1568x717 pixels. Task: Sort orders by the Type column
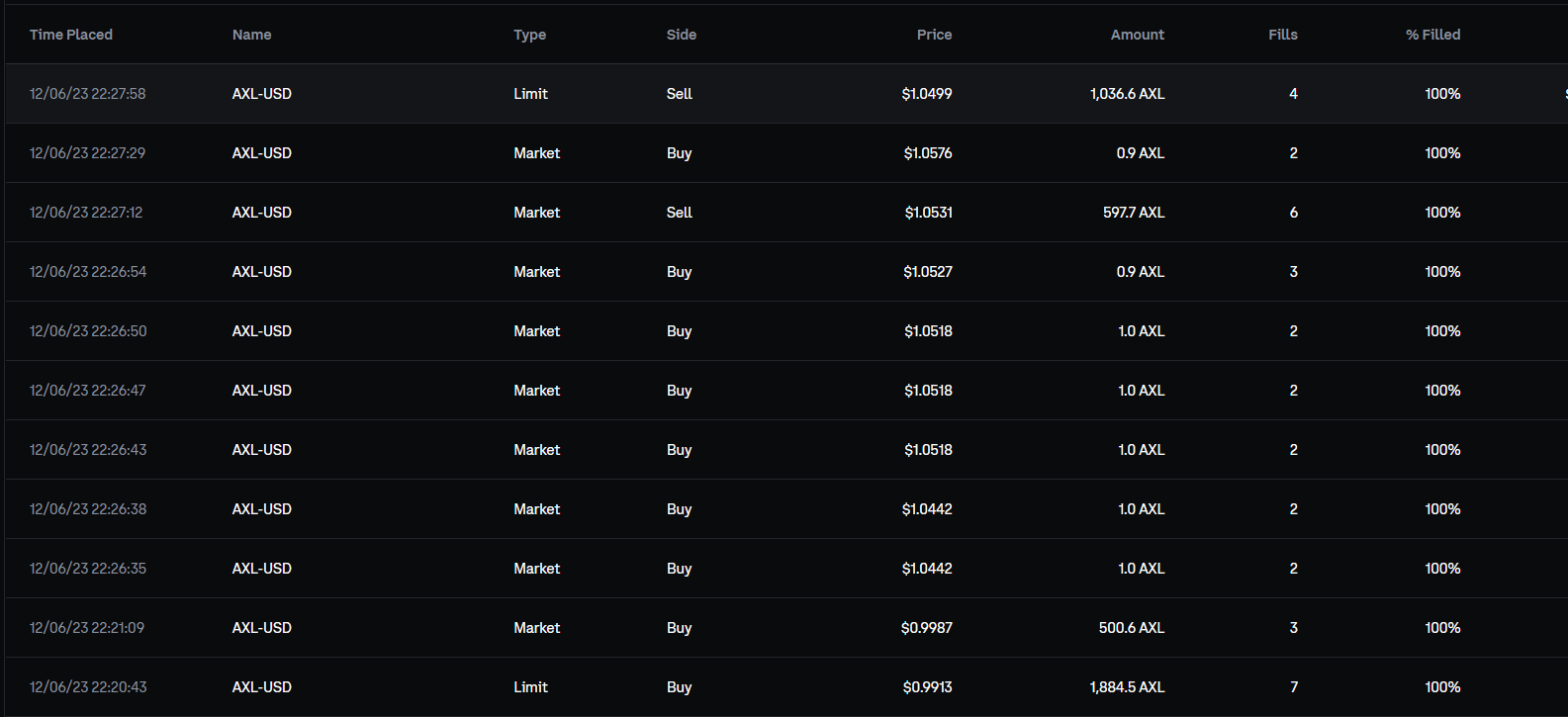[x=529, y=35]
